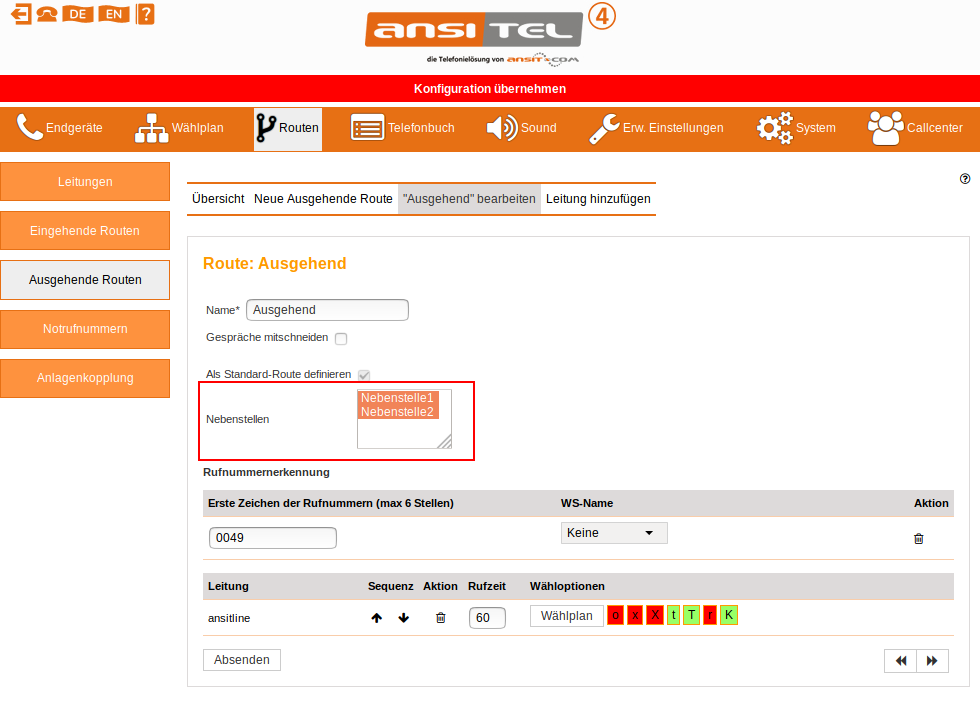Click the logout arrow icon
Screen dimensions: 980x701
(x=20, y=14)
